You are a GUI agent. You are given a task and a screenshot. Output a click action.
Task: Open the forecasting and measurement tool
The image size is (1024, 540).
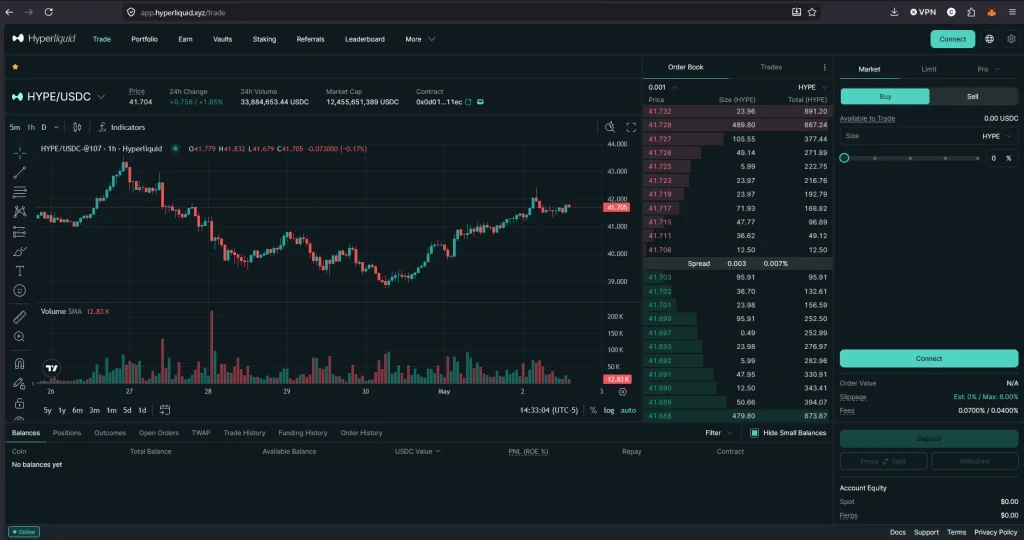20,232
